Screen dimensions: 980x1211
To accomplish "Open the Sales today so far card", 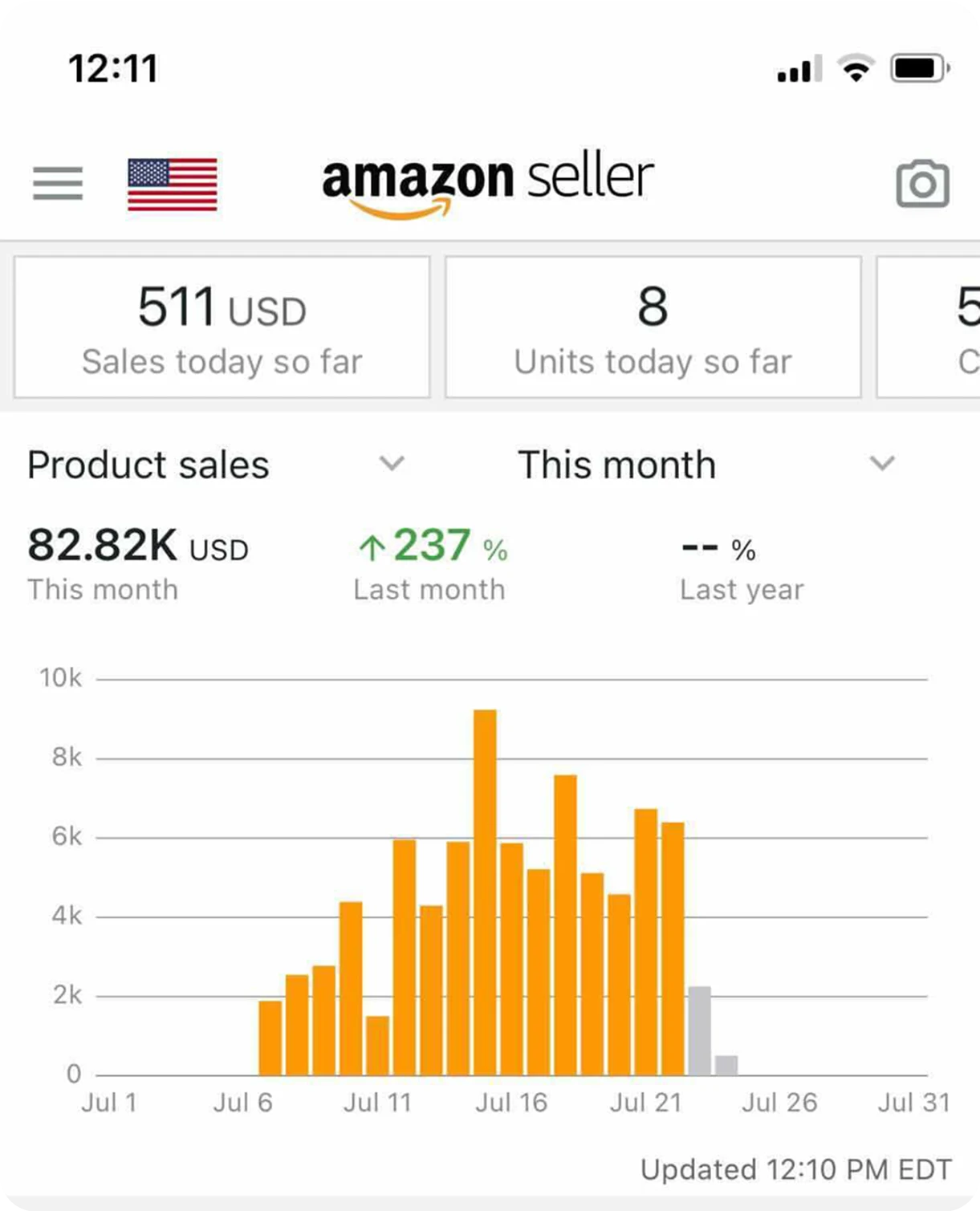I will tap(222, 327).
